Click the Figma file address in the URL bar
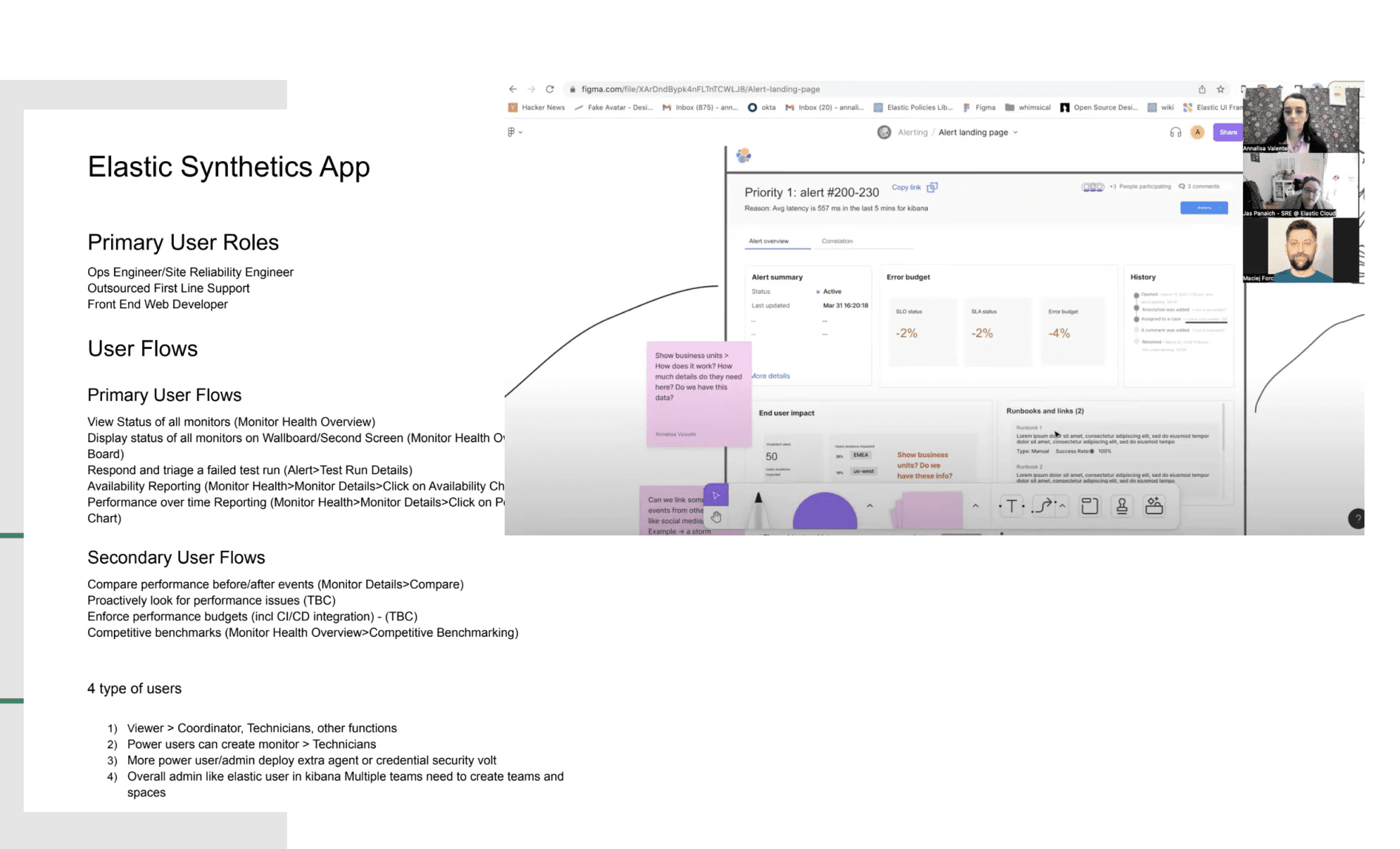Viewport: 1400px width, 849px height. coord(700,89)
